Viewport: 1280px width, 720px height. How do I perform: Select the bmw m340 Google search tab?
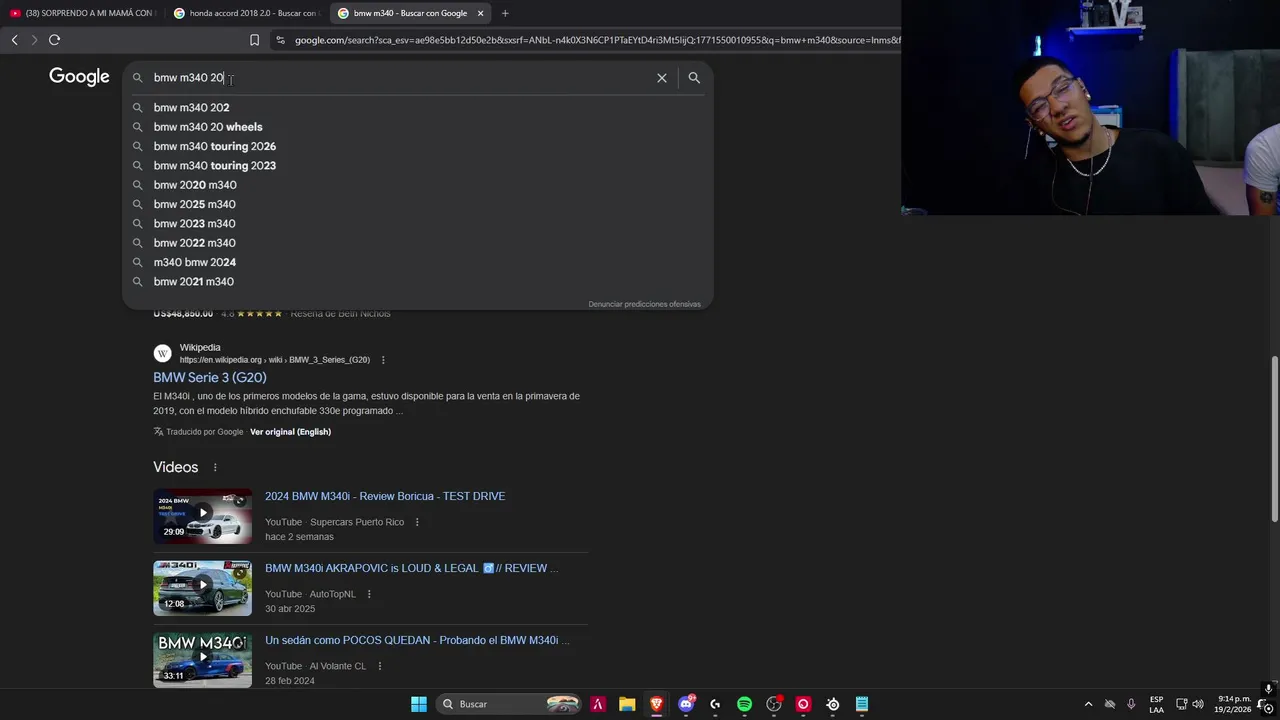pyautogui.click(x=410, y=13)
